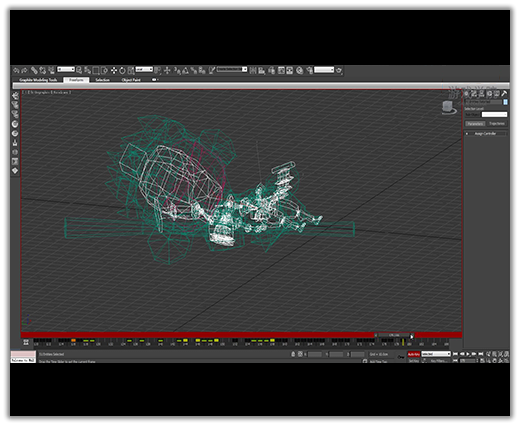Click the Trajectories button

[x=497, y=124]
